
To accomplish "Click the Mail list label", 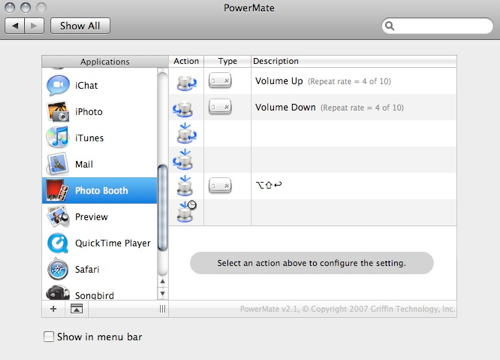I will click(84, 164).
